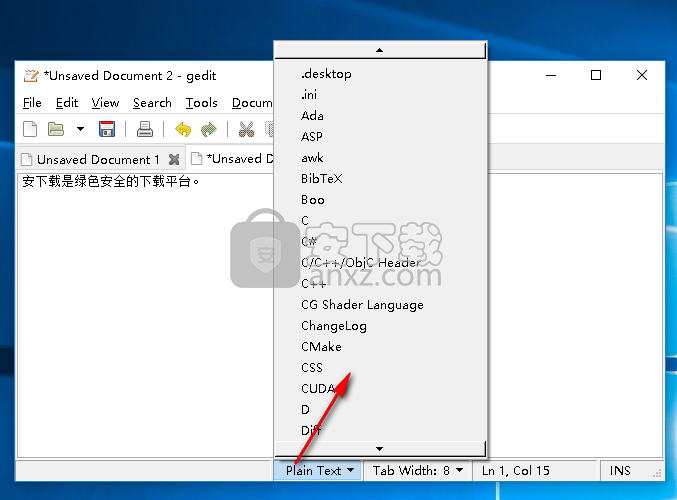
Task: Open the Tab Width dropdown
Action: point(418,470)
